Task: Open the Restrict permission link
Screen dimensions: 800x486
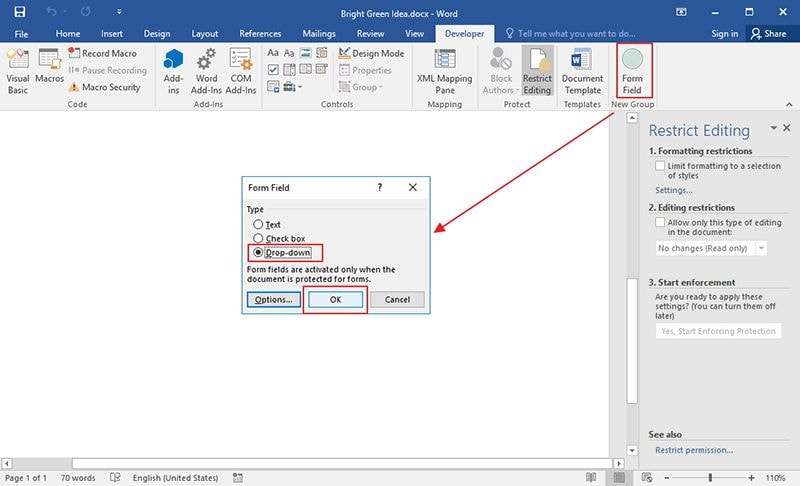Action: click(x=694, y=450)
